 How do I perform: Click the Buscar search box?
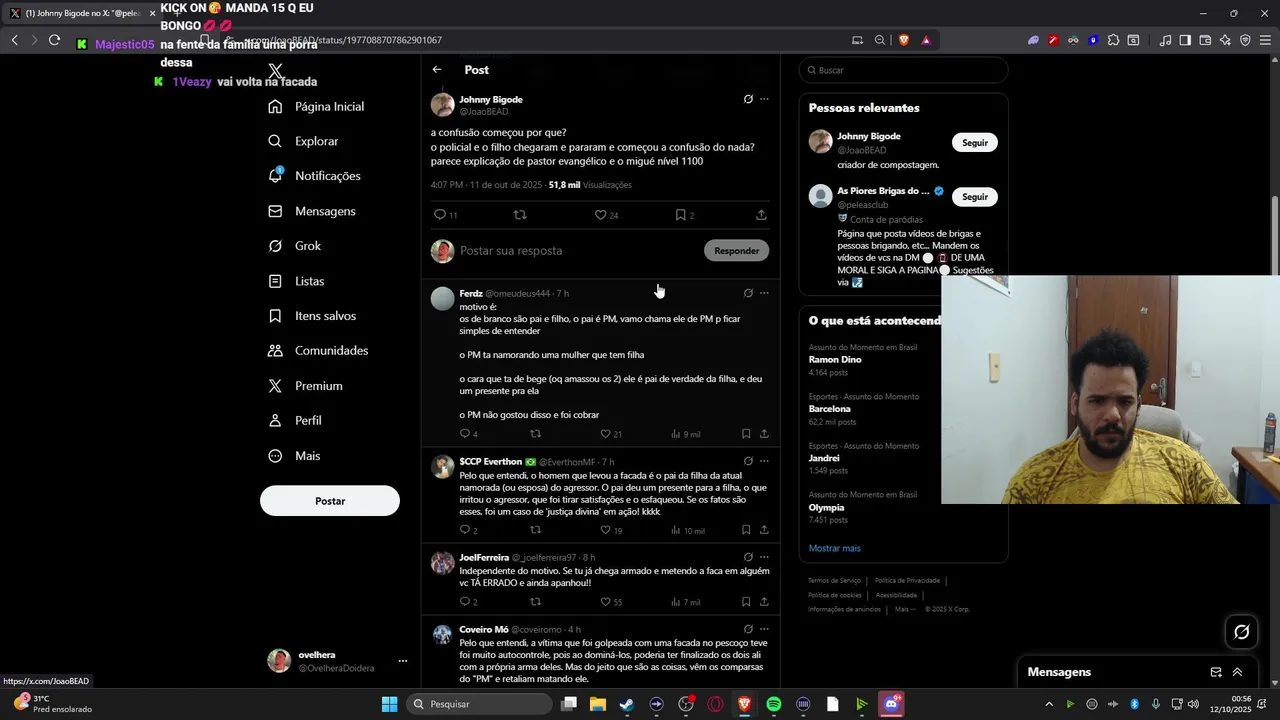tap(904, 70)
